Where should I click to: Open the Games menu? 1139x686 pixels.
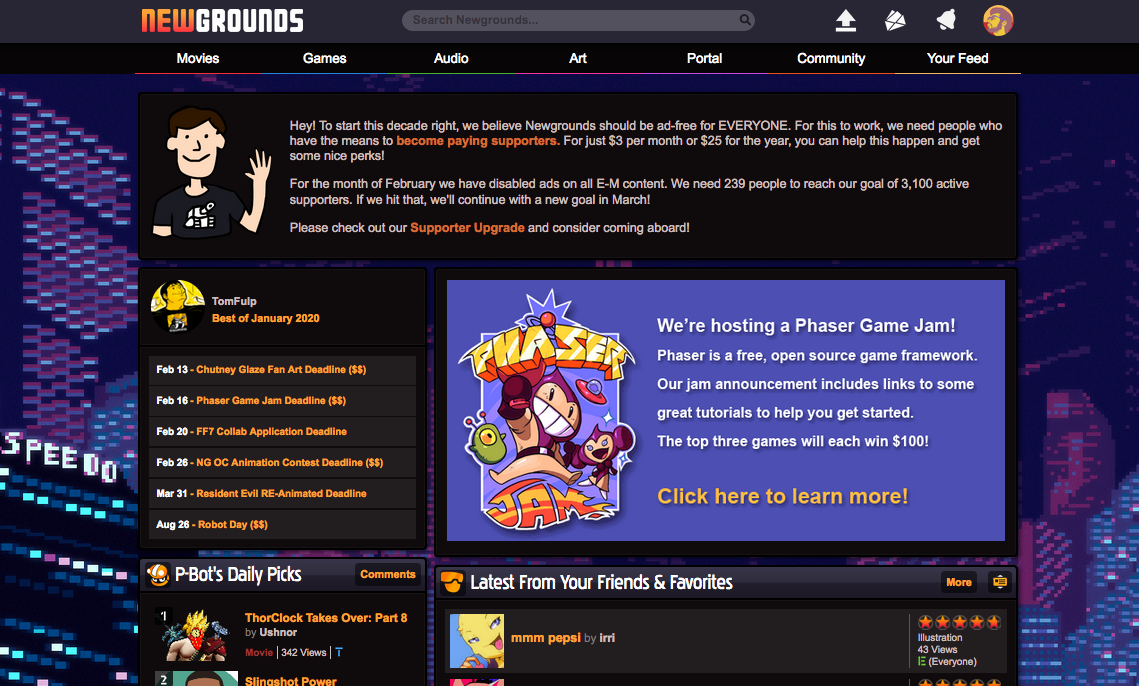[x=325, y=58]
